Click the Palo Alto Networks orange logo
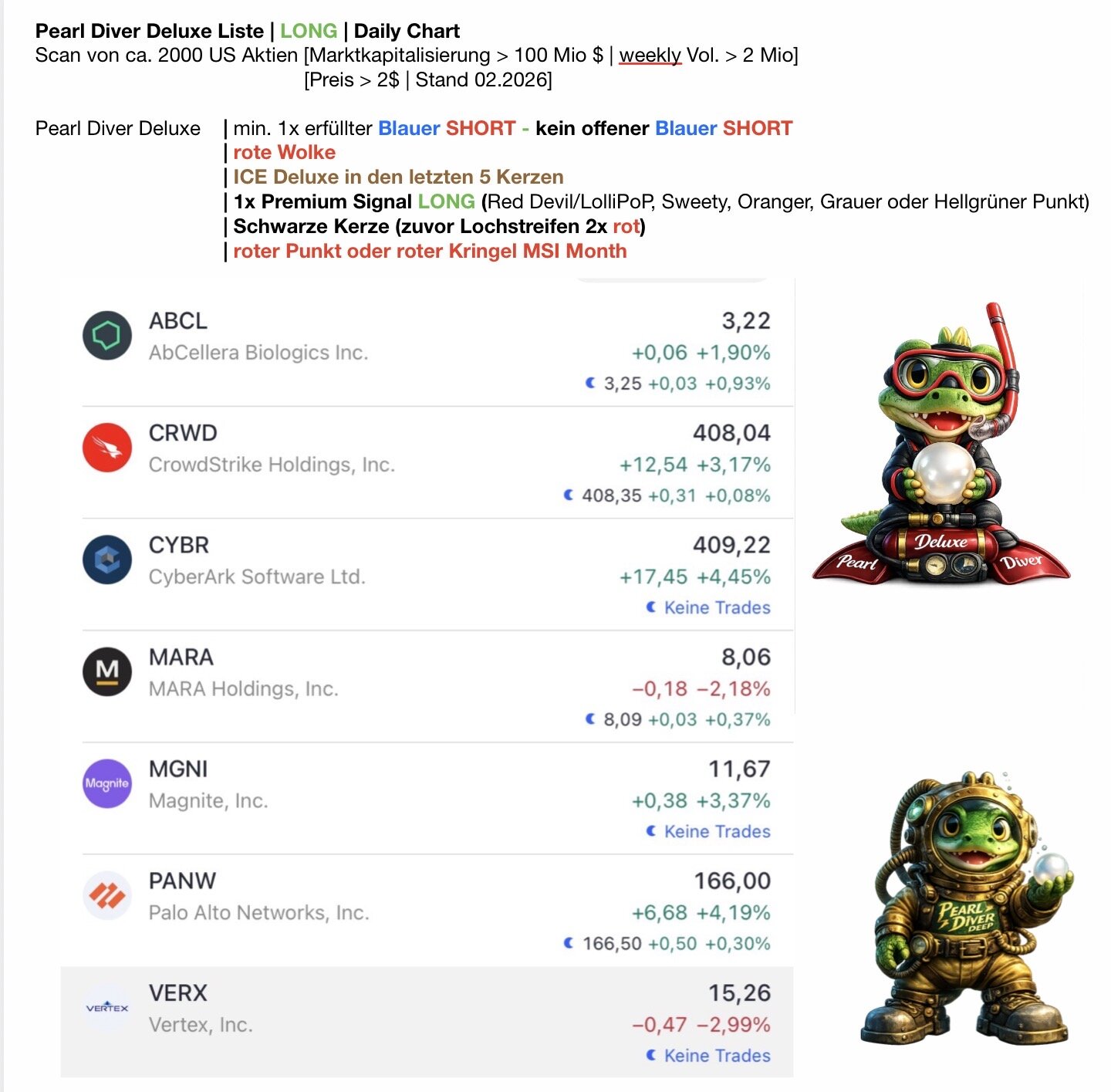The width and height of the screenshot is (1111, 1092). 107,895
